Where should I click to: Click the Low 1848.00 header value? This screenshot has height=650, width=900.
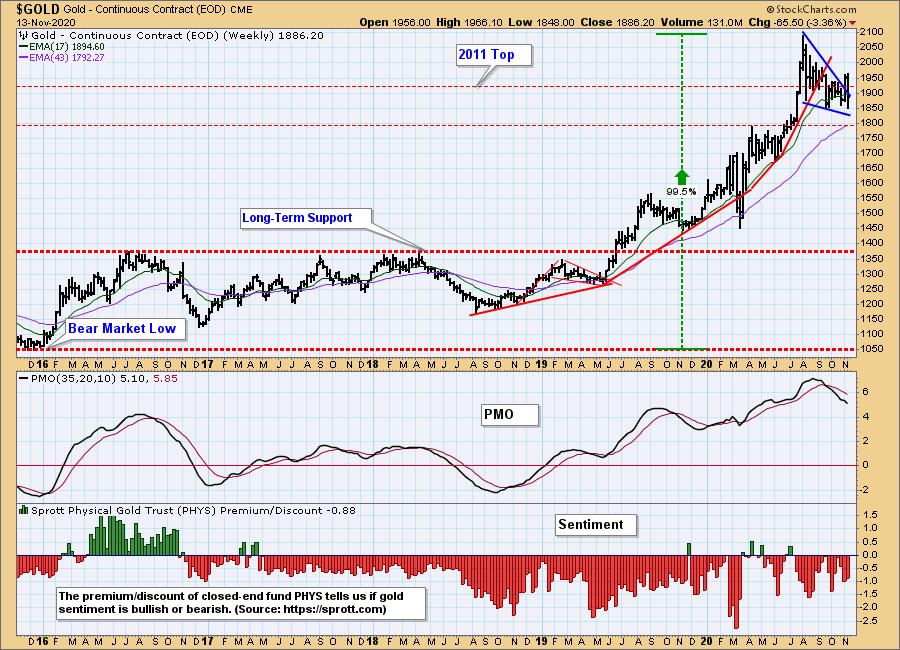click(x=541, y=22)
